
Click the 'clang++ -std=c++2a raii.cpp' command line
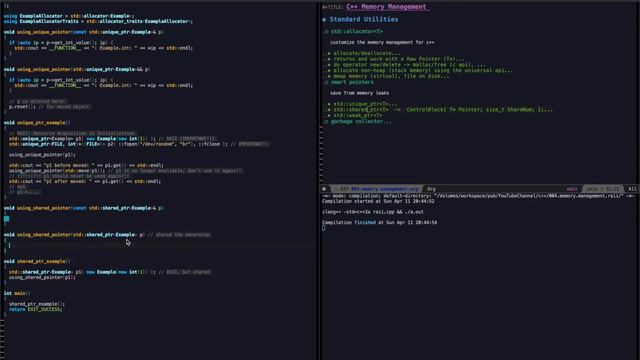click(x=373, y=212)
